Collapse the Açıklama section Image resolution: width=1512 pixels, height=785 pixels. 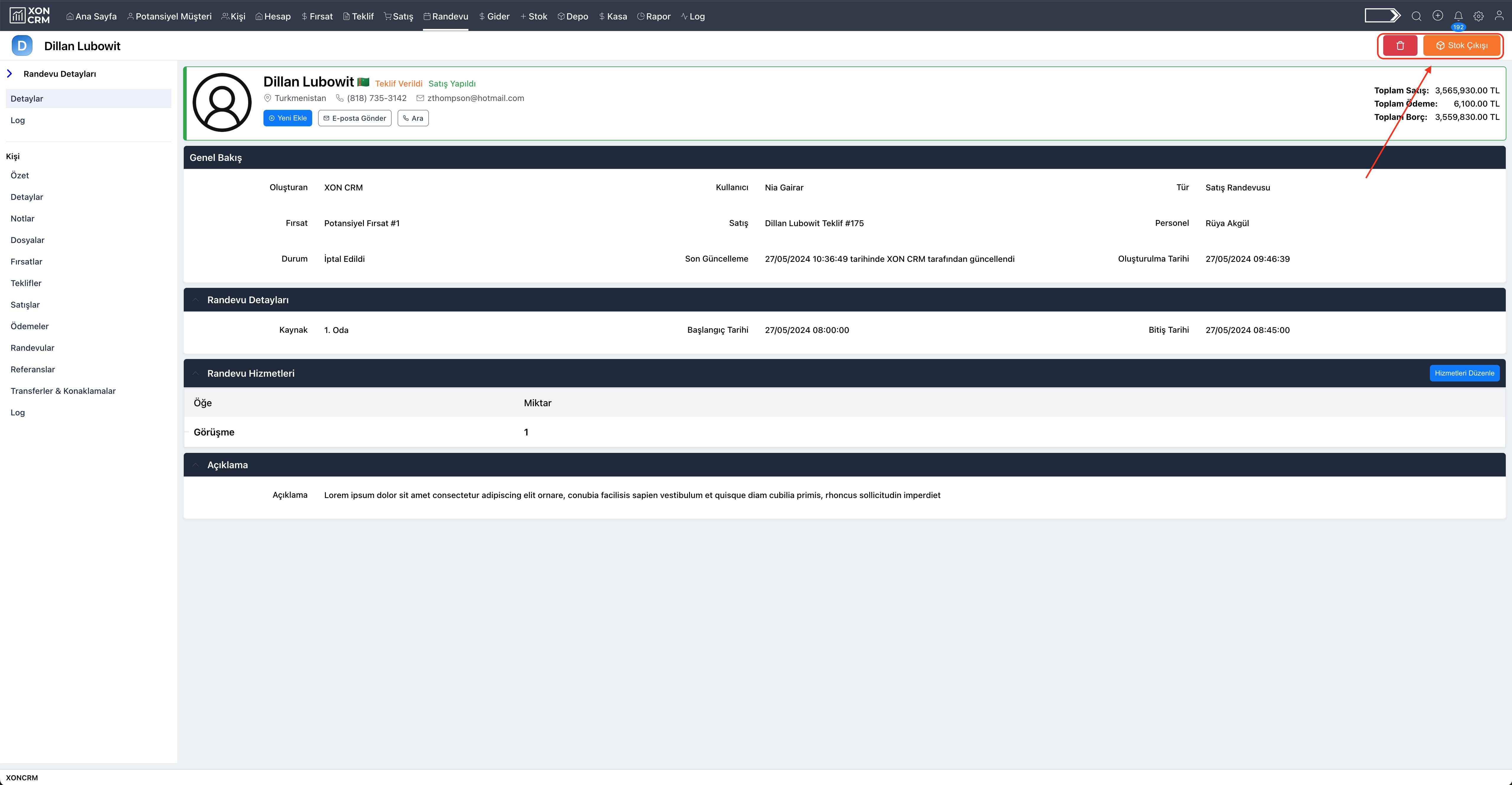[x=196, y=465]
